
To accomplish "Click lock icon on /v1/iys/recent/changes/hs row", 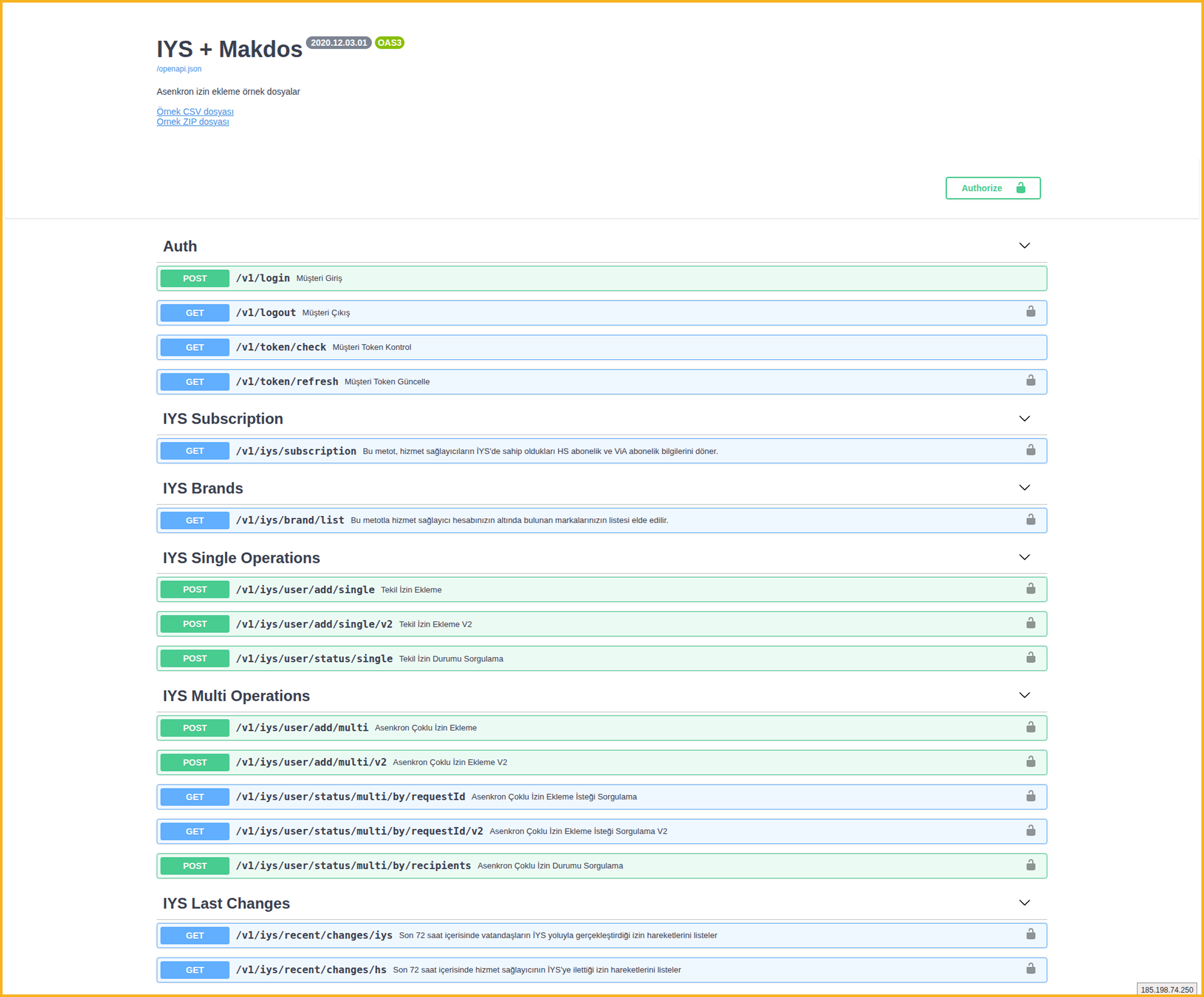I will coord(1031,969).
